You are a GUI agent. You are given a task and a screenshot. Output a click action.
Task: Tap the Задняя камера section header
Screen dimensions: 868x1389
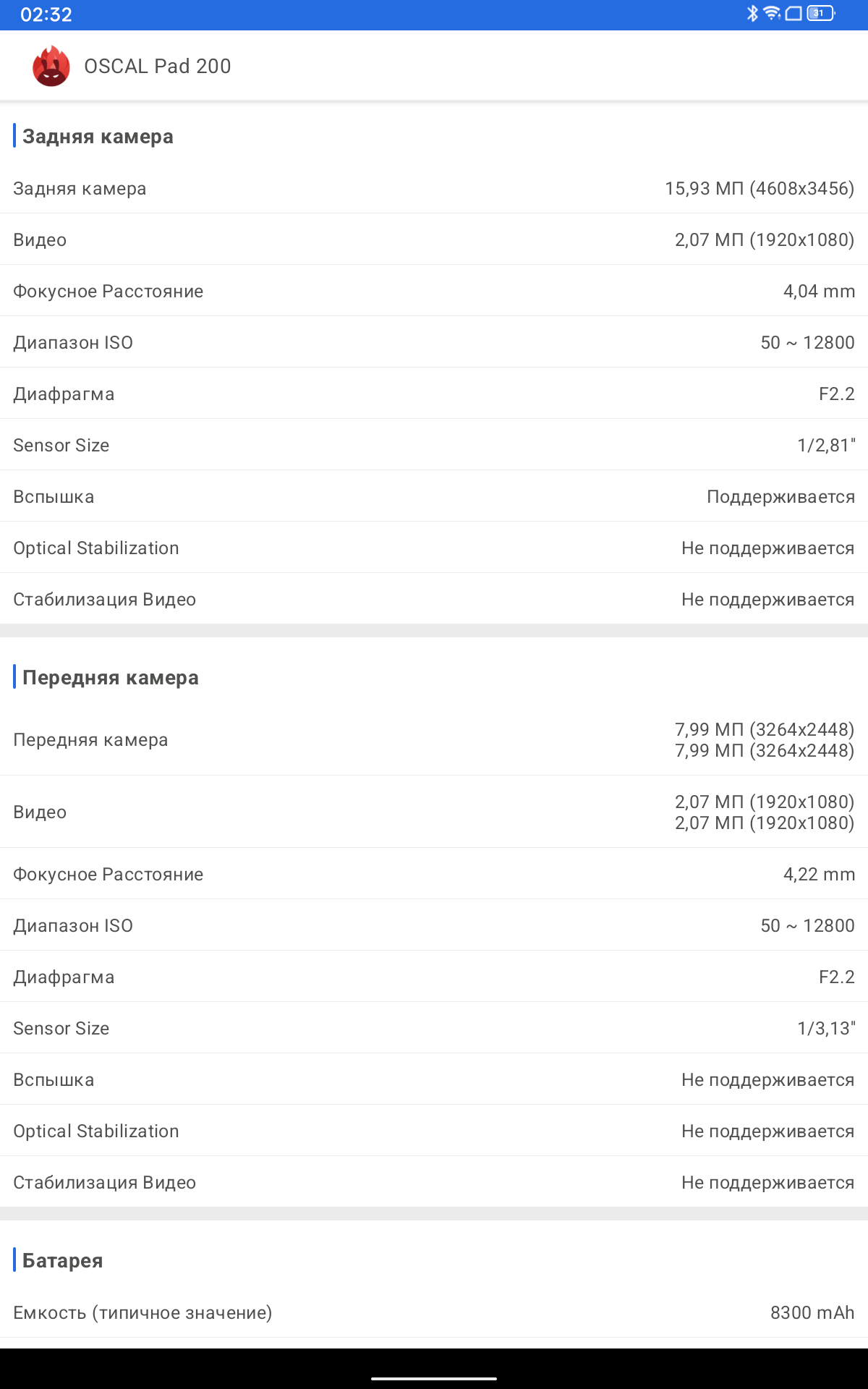98,136
